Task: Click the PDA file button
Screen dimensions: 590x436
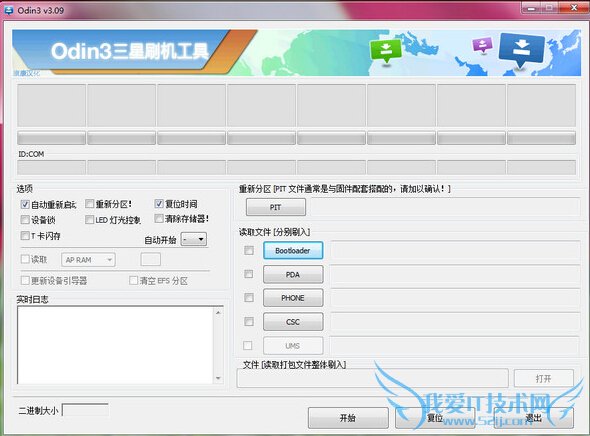Action: point(293,275)
